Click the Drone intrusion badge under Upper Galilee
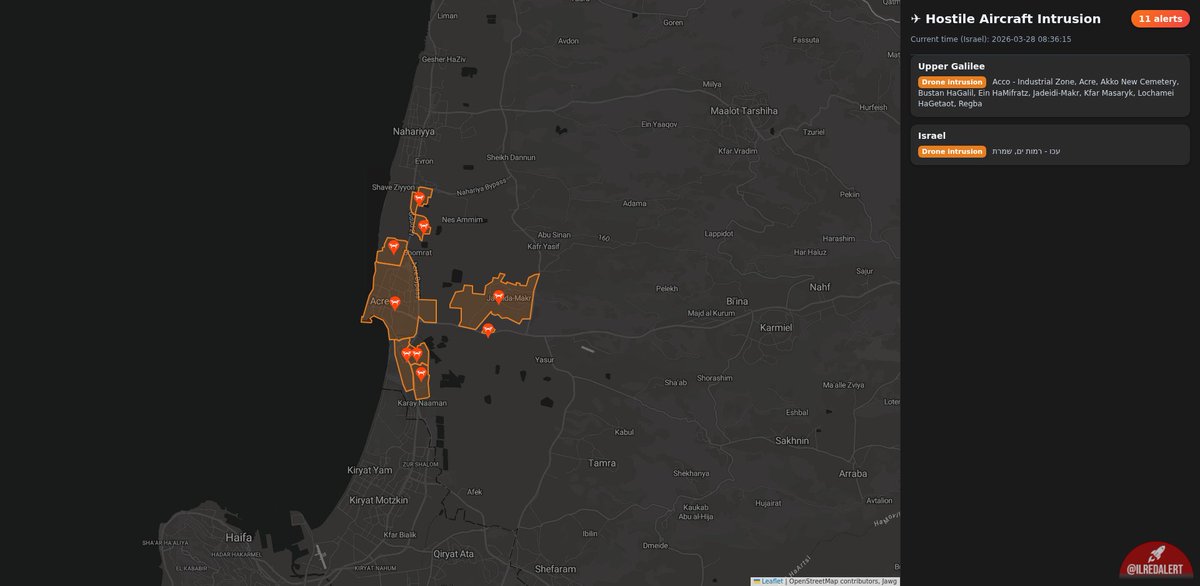Viewport: 1200px width, 586px height. click(x=952, y=82)
